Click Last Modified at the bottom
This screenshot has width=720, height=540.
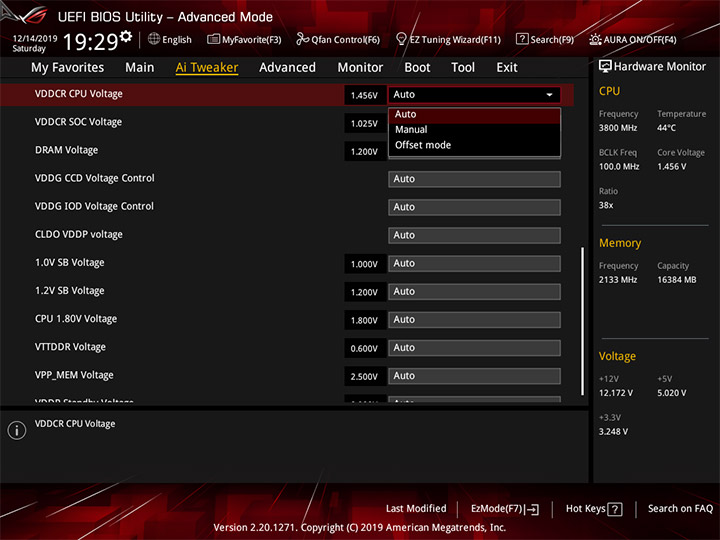click(x=416, y=509)
